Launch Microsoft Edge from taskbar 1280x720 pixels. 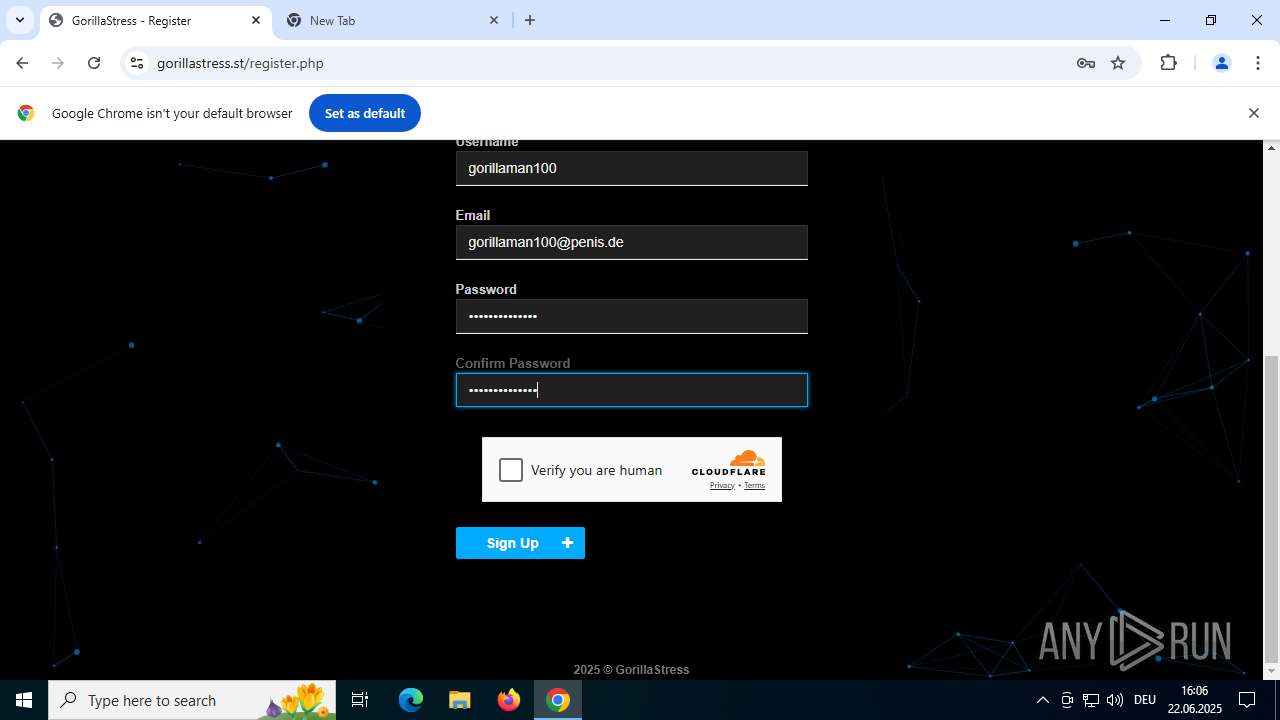coord(411,700)
